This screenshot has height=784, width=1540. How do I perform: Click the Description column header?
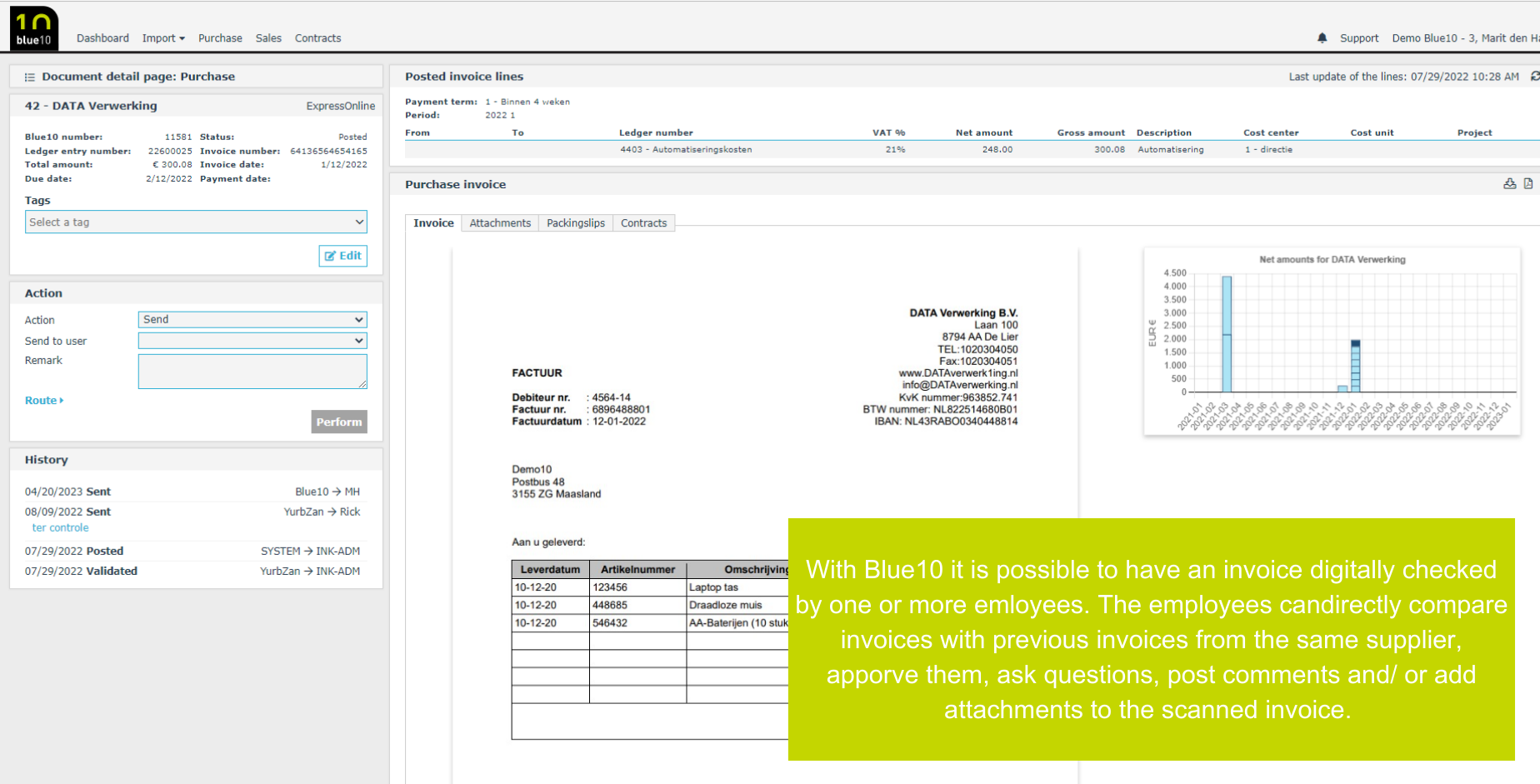(x=1163, y=133)
